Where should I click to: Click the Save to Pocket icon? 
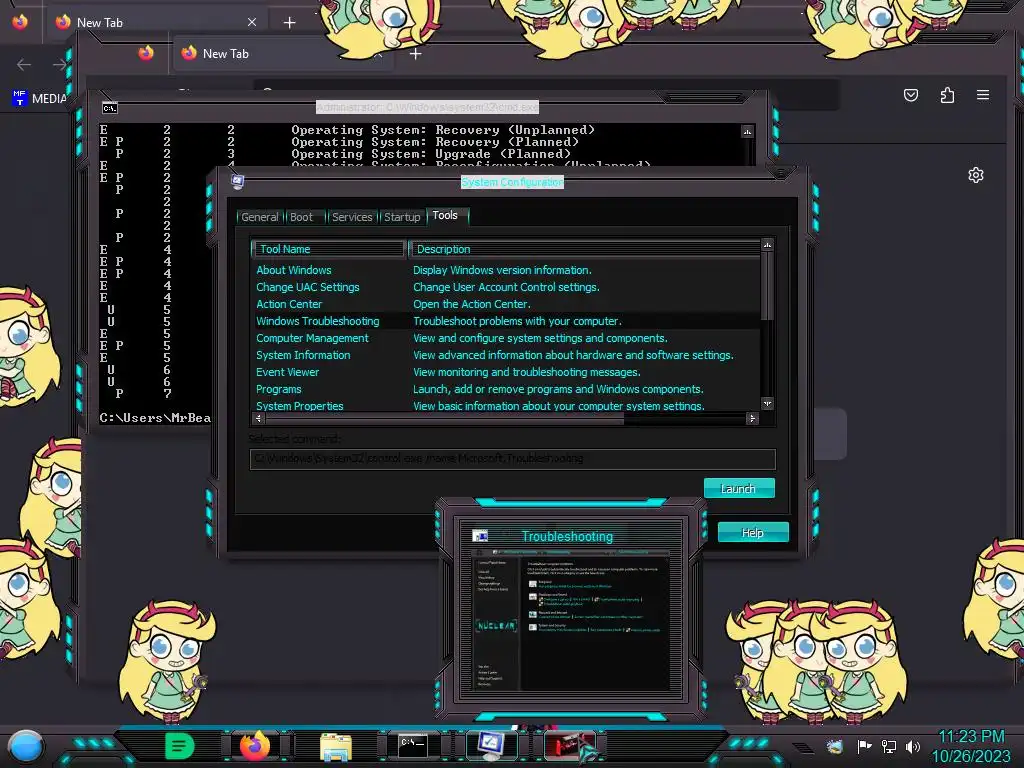pyautogui.click(x=911, y=95)
